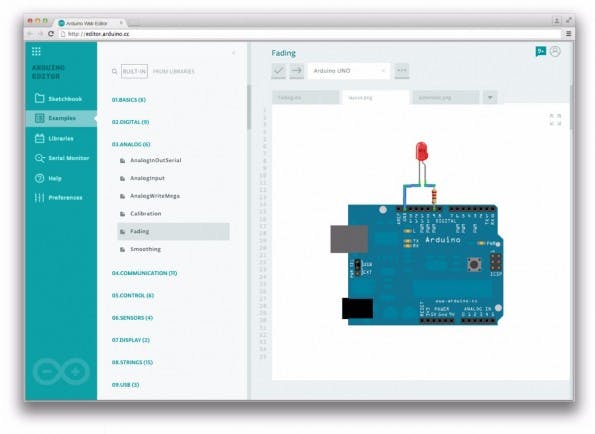Click the Fading sketch title
This screenshot has width=595, height=434.
tap(283, 53)
